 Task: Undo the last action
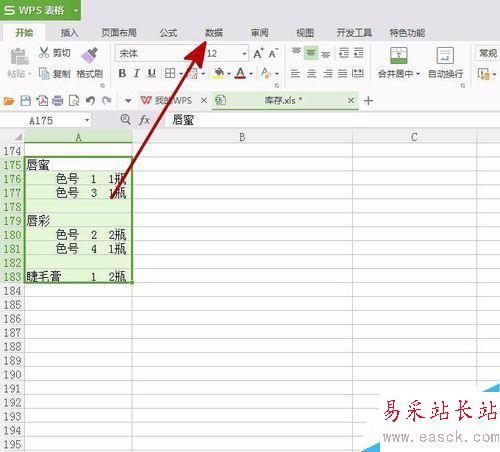(90, 100)
